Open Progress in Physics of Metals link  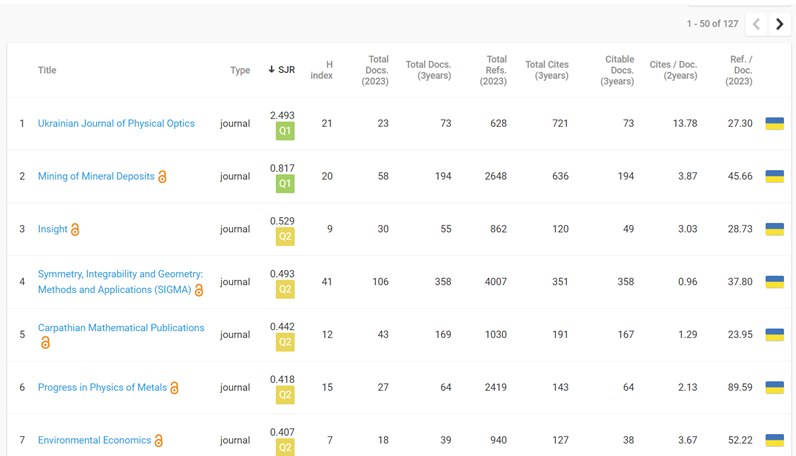102,387
